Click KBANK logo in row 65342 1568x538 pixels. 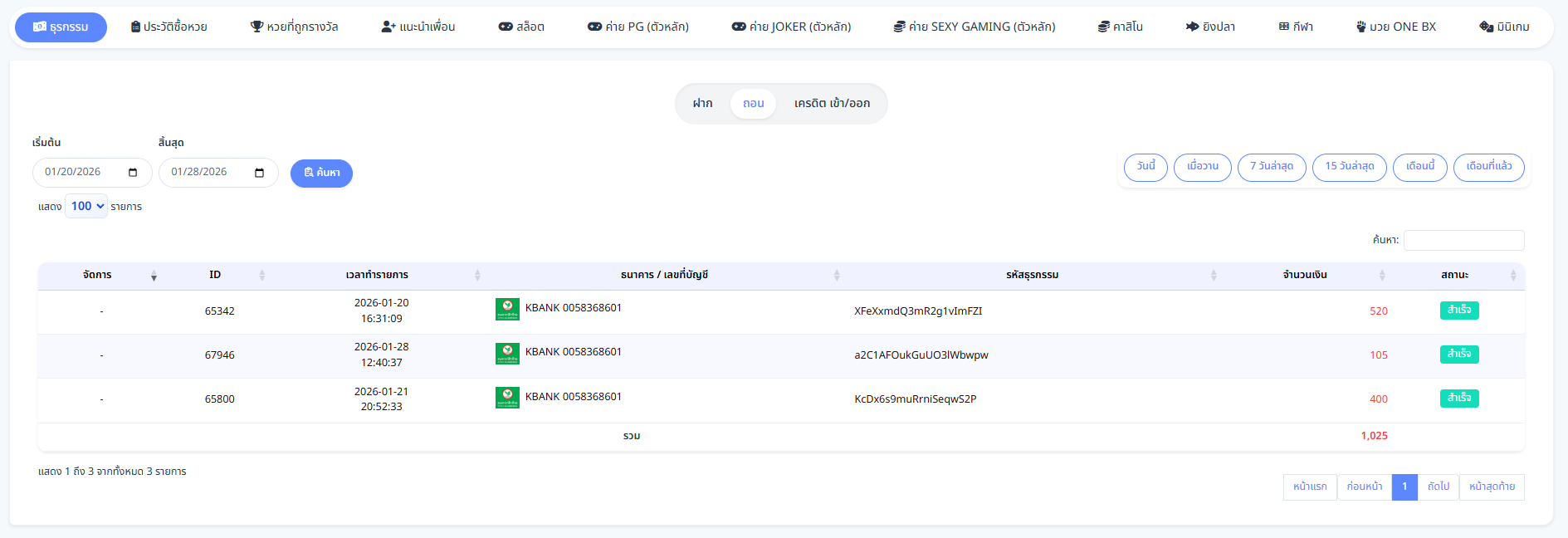pos(507,309)
